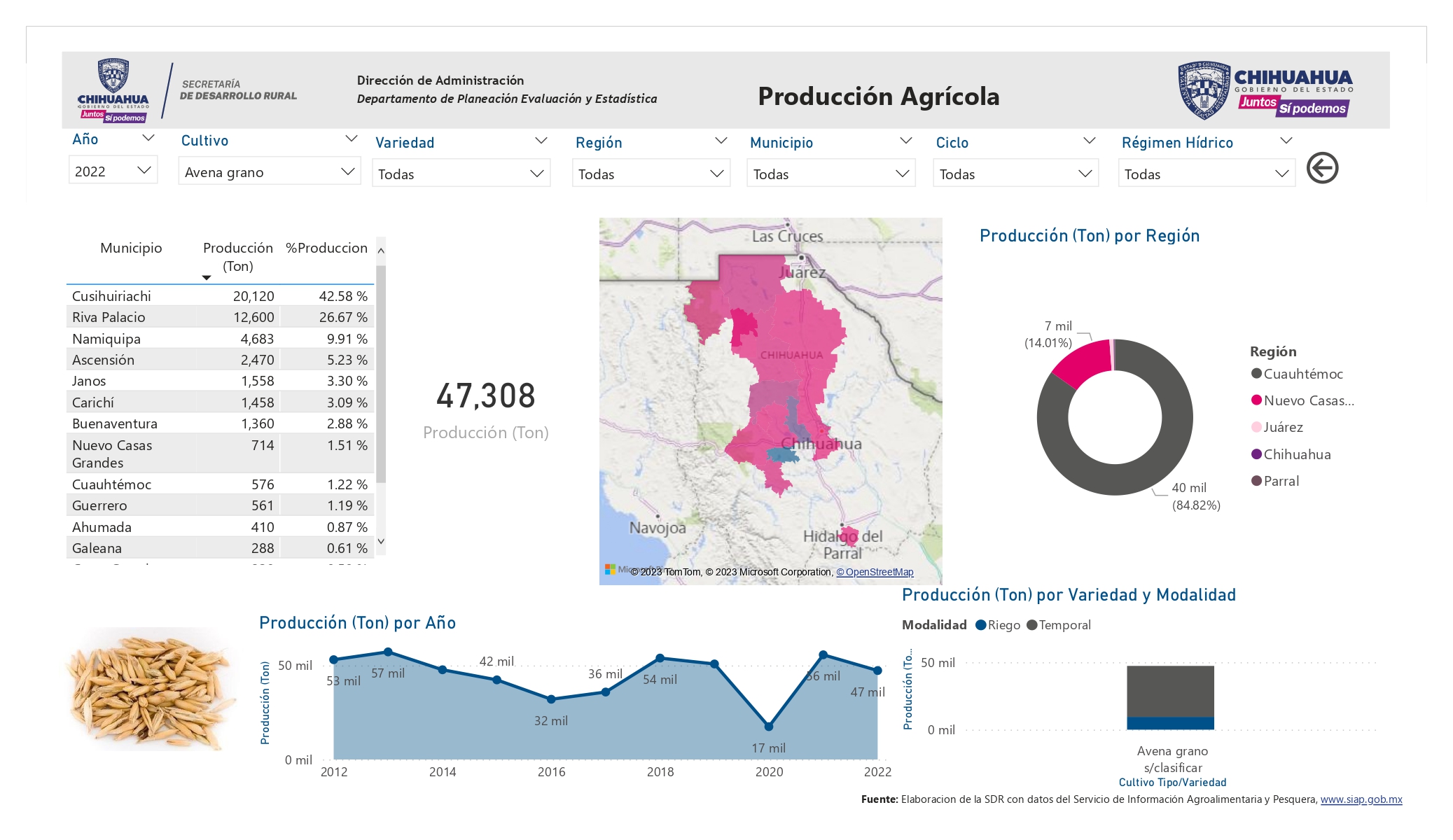Open the www.siap.gob.mx source link
Screen dimensions: 1453x840
pos(1361,799)
